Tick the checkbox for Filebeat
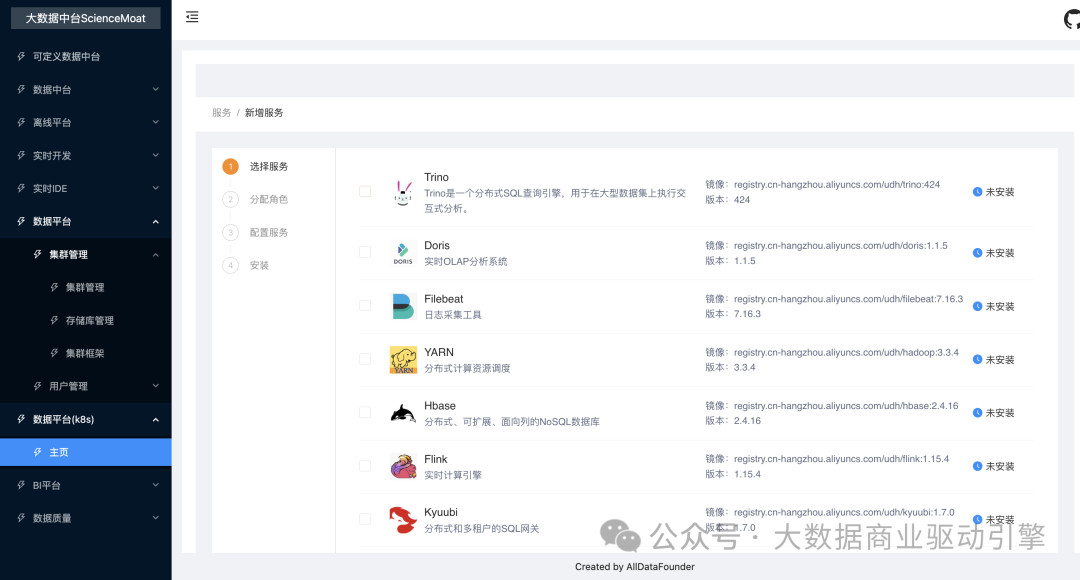Screen dimensions: 1080x580 tap(365, 306)
